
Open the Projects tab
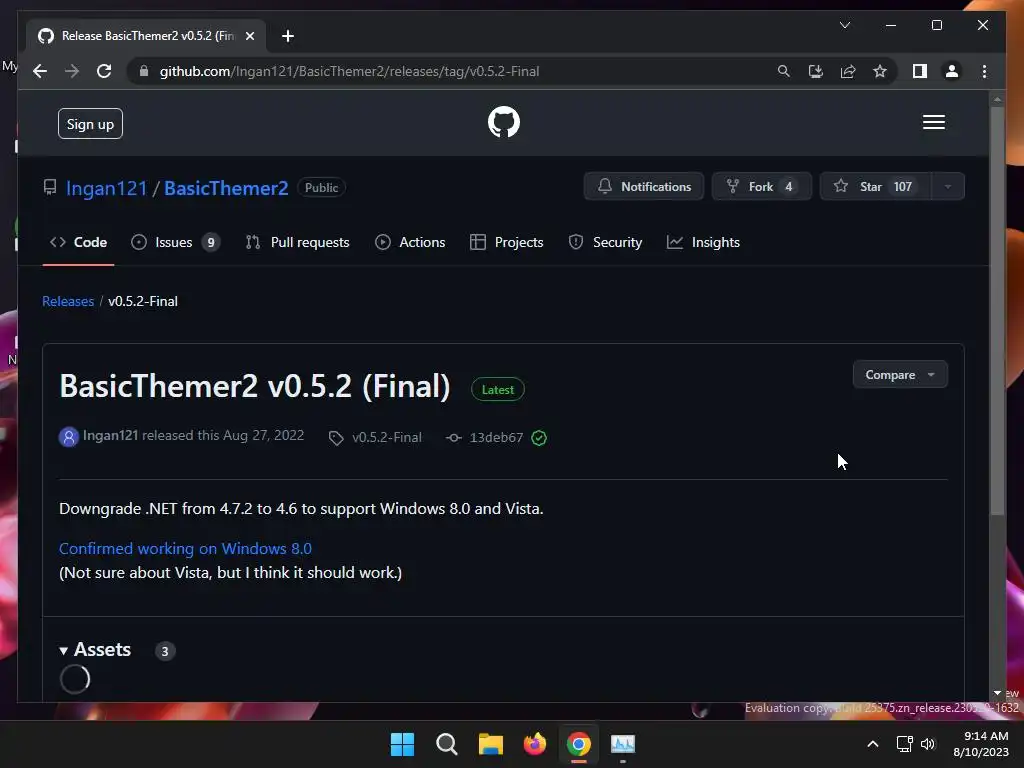(506, 242)
